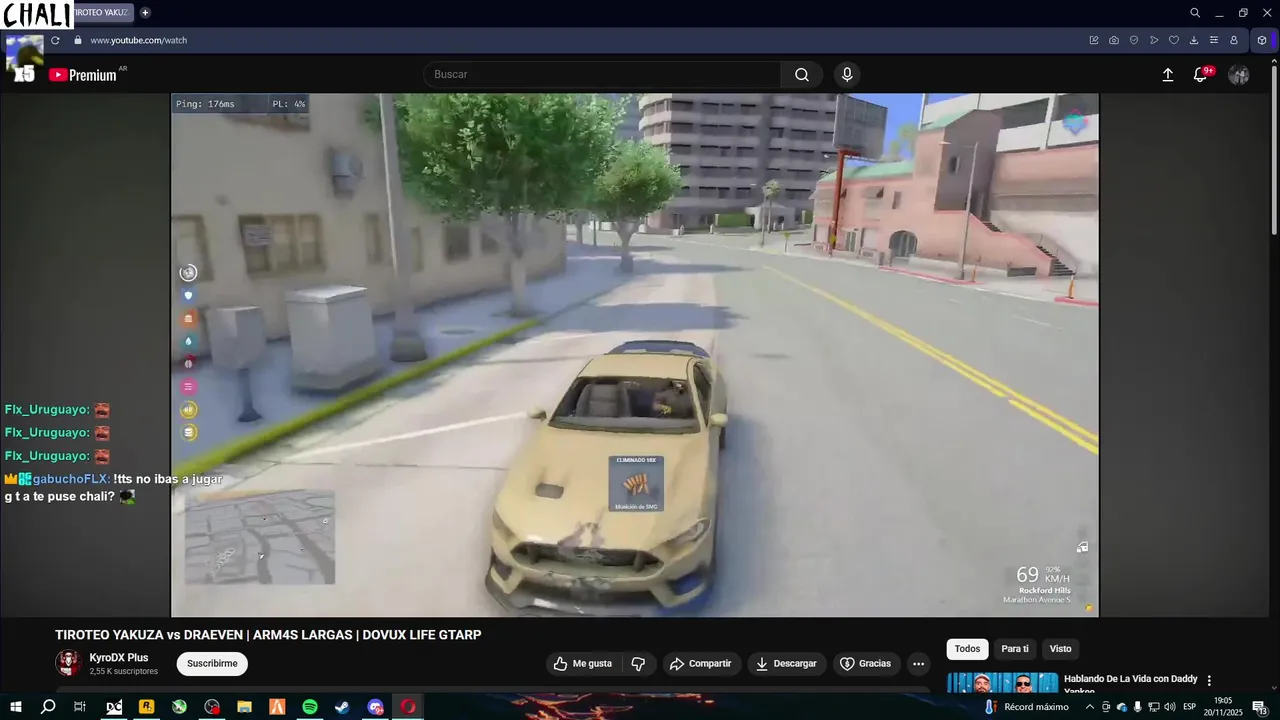Image resolution: width=1280 pixels, height=720 pixels.
Task: Open the Daddy Yankee video thumbnail
Action: 1002,682
